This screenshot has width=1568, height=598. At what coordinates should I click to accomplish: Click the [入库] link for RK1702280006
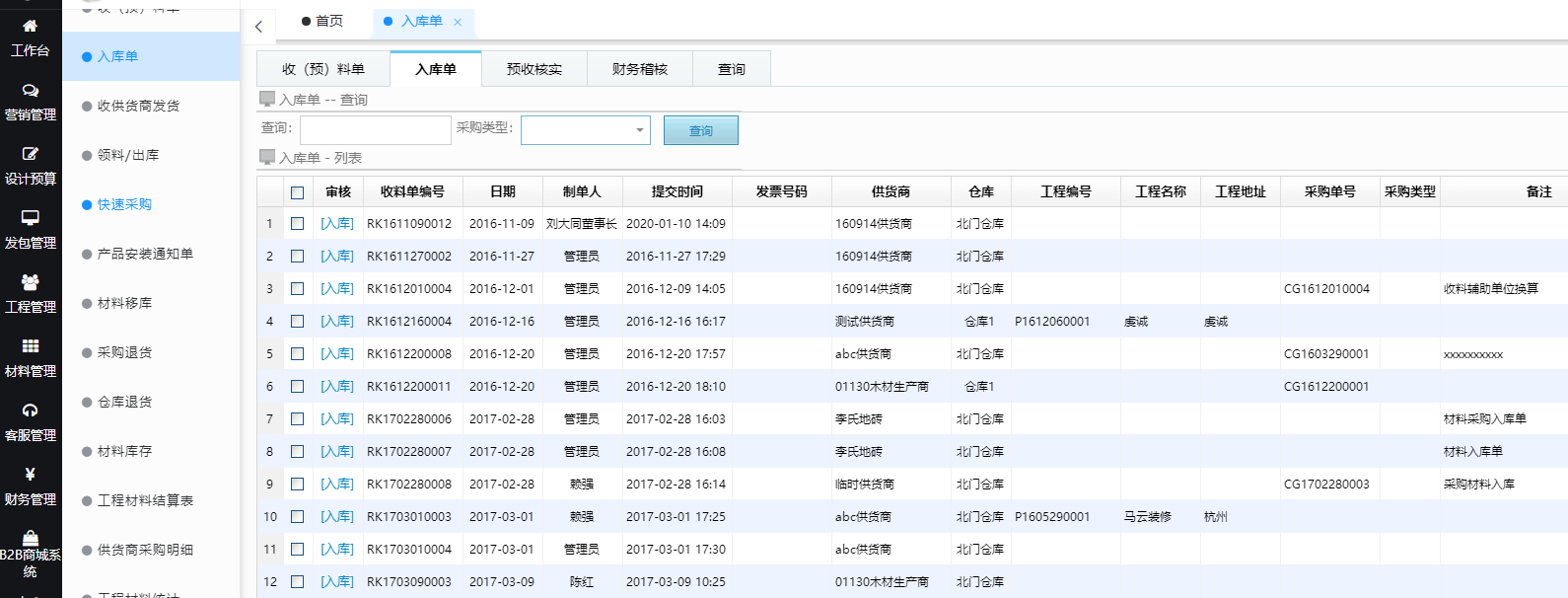click(x=336, y=419)
